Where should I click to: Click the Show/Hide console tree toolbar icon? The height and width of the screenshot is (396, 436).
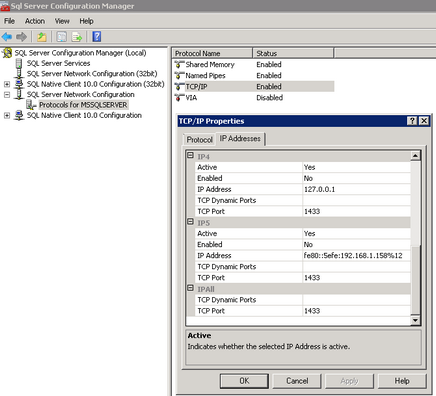(x=62, y=37)
